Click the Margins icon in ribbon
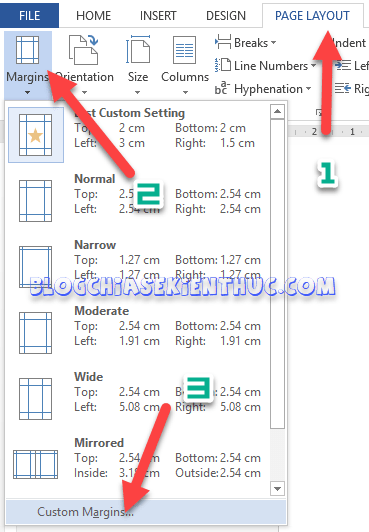The height and width of the screenshot is (532, 369). pyautogui.click(x=27, y=50)
